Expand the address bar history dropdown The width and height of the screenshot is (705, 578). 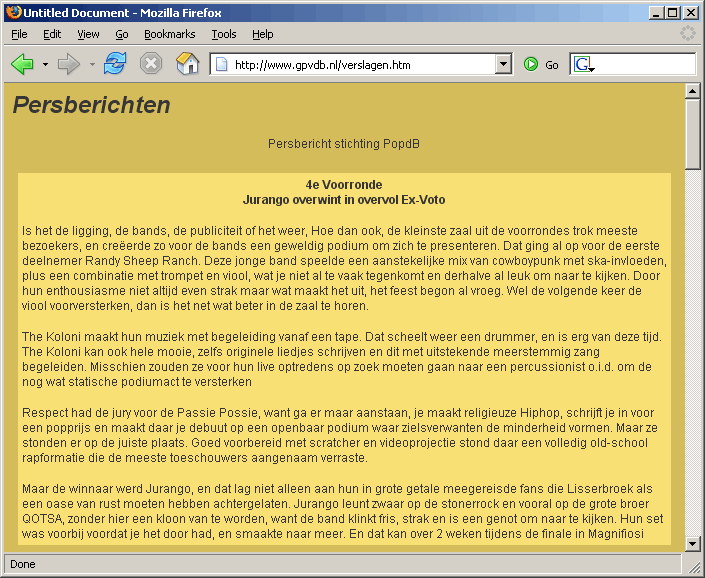[504, 65]
